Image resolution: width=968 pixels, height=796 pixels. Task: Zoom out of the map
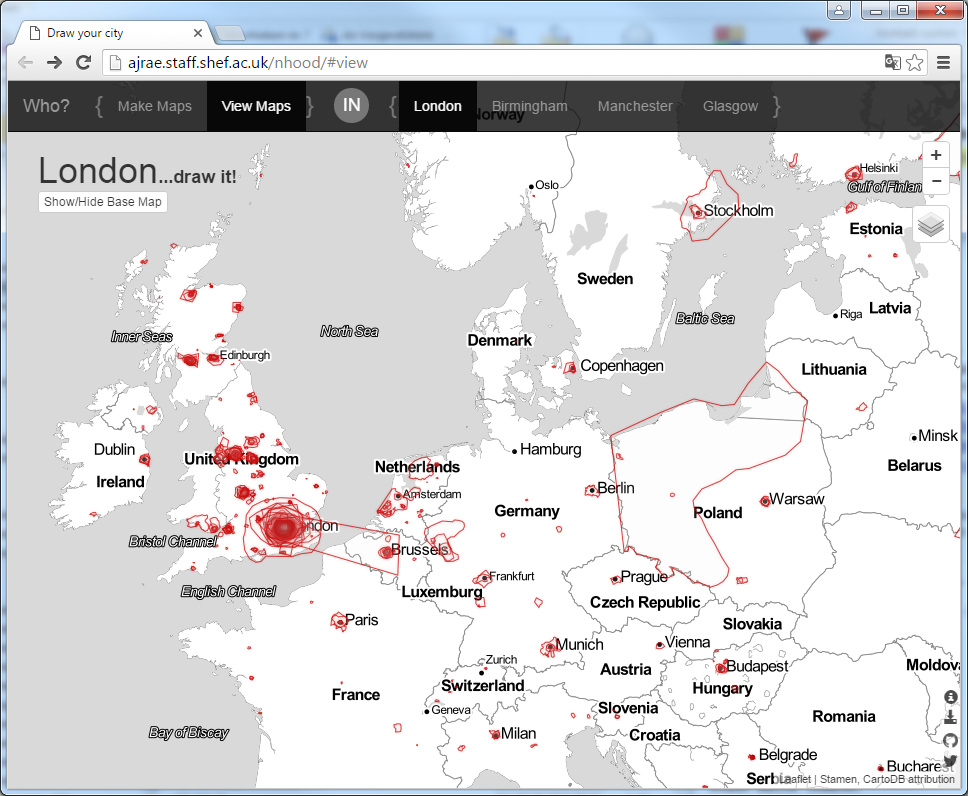pos(935,181)
